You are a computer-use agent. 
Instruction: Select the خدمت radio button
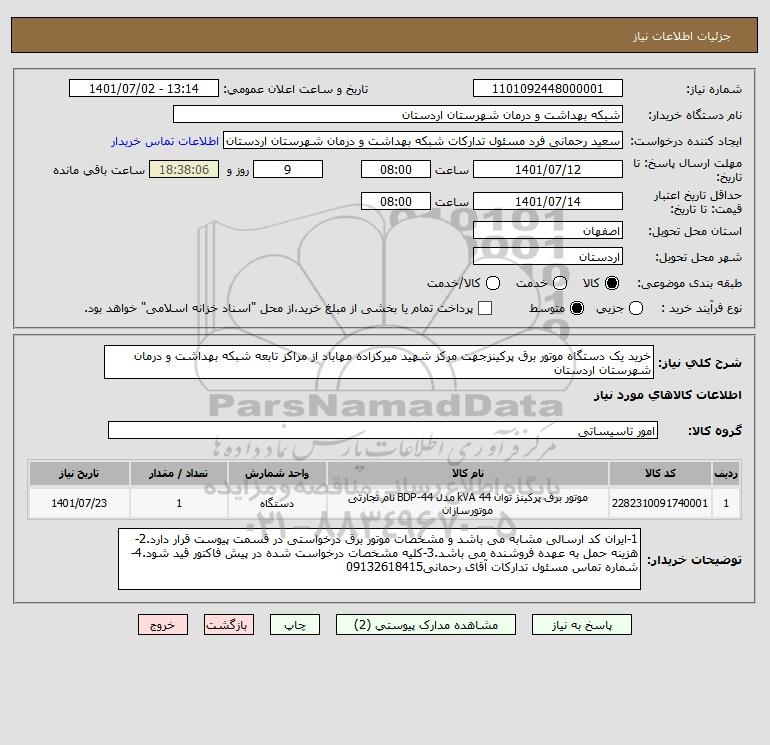coord(560,283)
